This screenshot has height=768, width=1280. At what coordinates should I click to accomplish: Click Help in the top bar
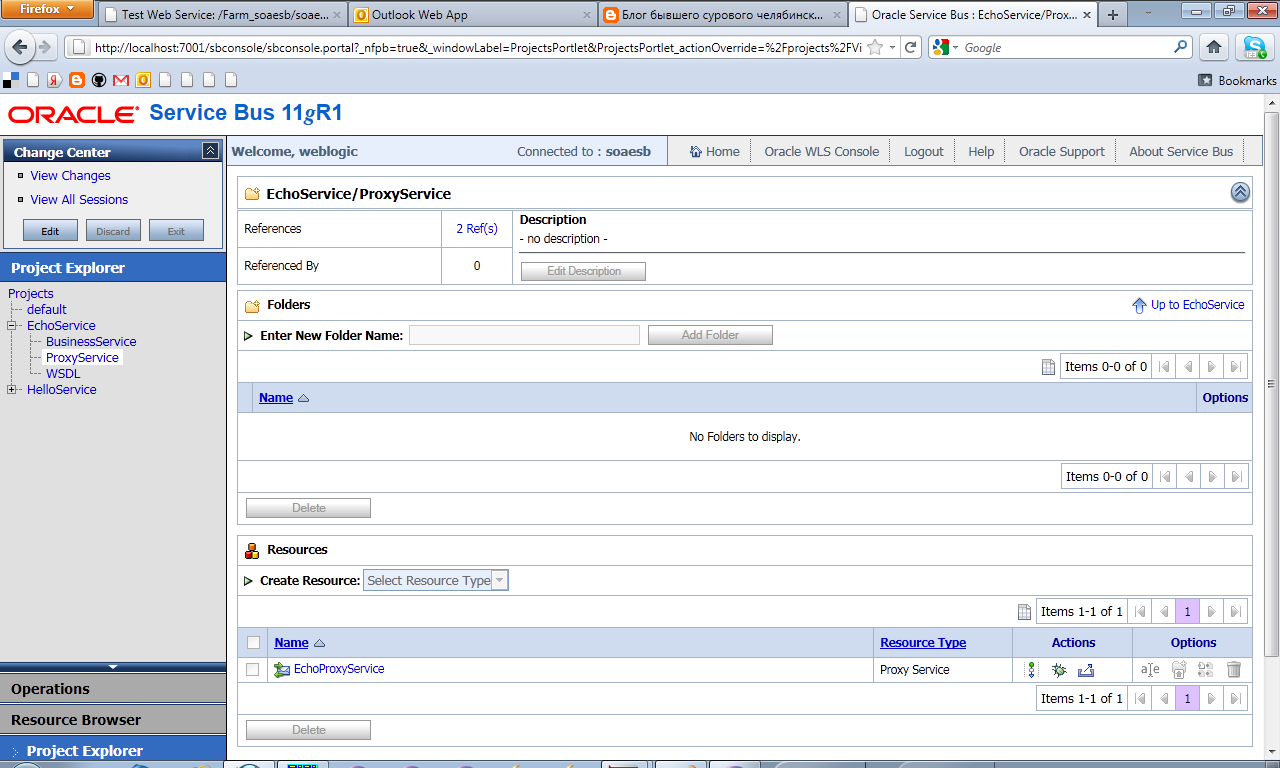pyautogui.click(x=981, y=152)
